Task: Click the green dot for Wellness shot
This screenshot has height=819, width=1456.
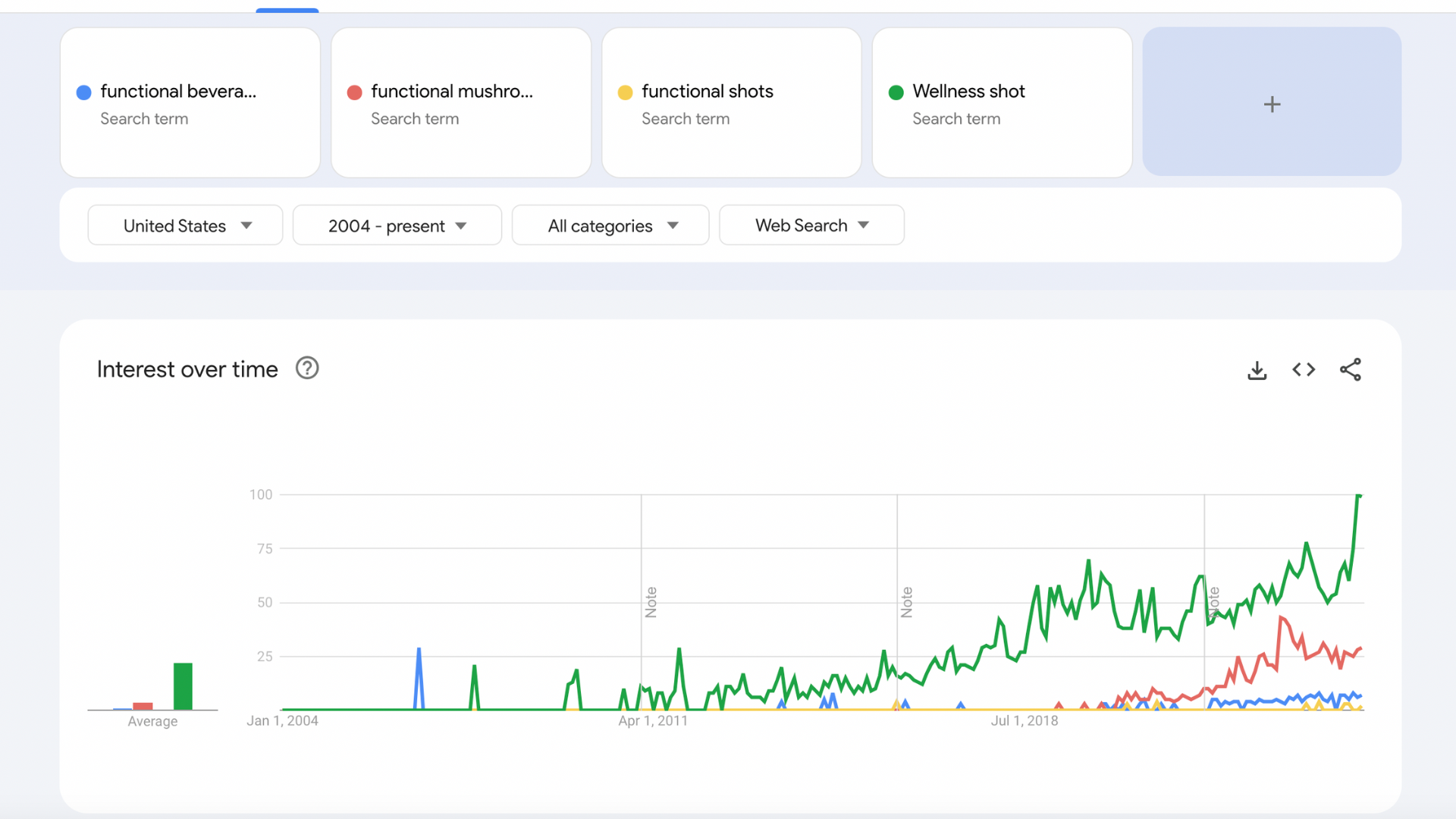Action: (x=896, y=93)
